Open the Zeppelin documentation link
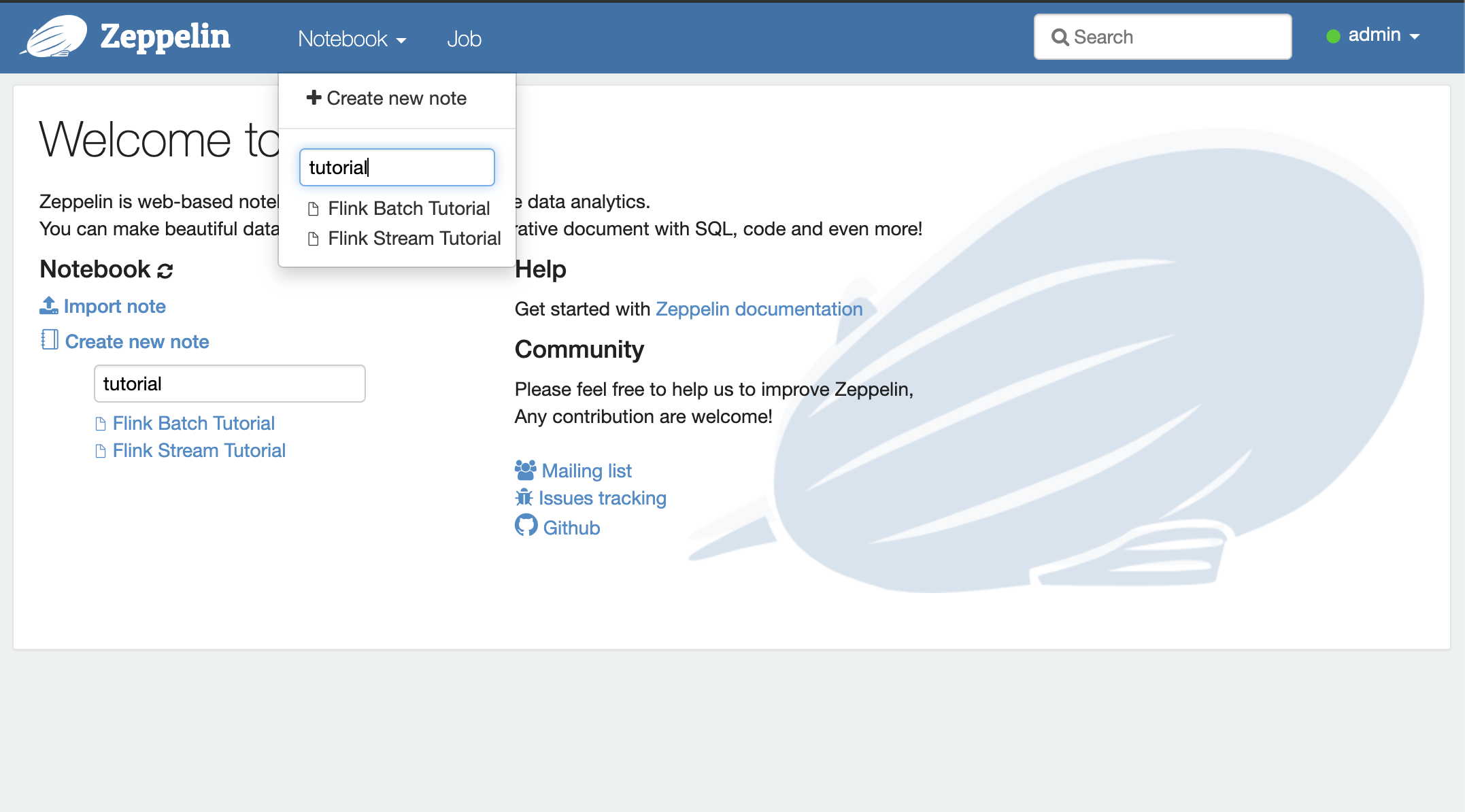 coord(759,309)
